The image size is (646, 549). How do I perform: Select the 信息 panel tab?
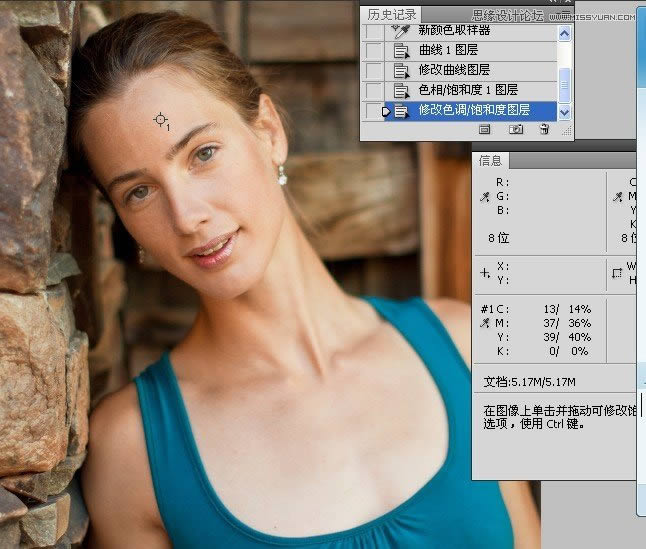491,160
